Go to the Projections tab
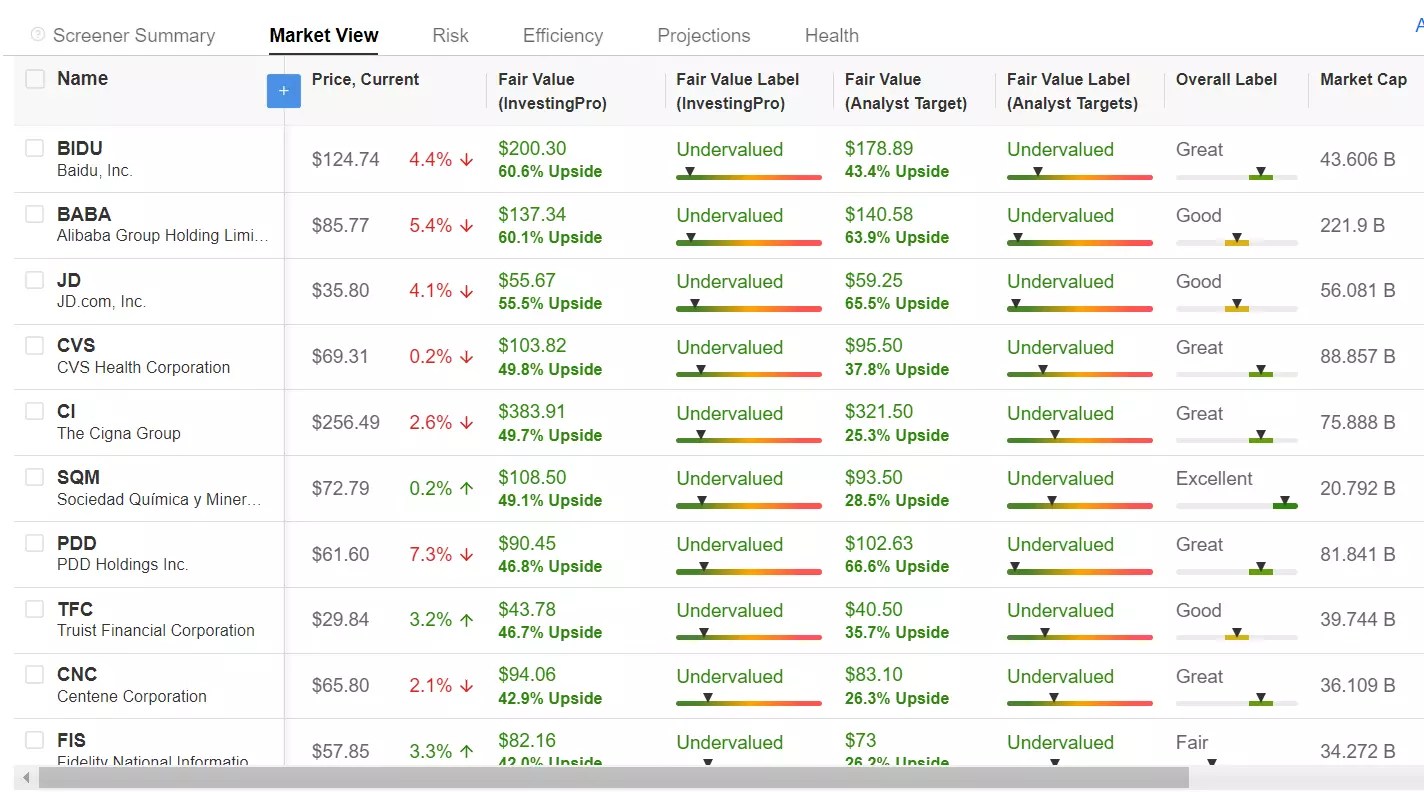This screenshot has width=1424, height=792. coord(703,35)
